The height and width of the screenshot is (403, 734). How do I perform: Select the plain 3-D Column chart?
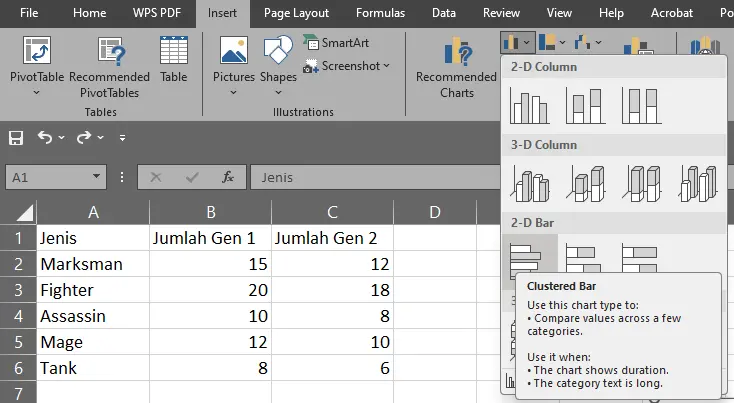698,184
